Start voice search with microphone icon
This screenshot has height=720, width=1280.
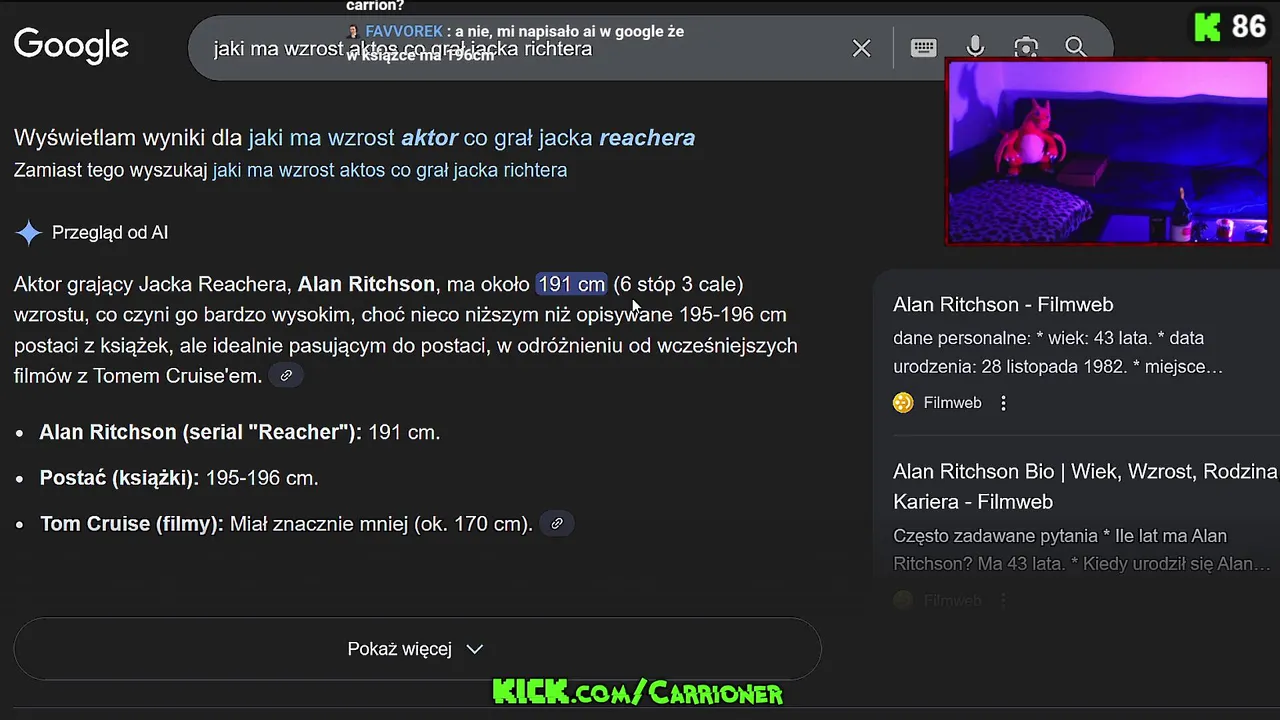pos(975,47)
